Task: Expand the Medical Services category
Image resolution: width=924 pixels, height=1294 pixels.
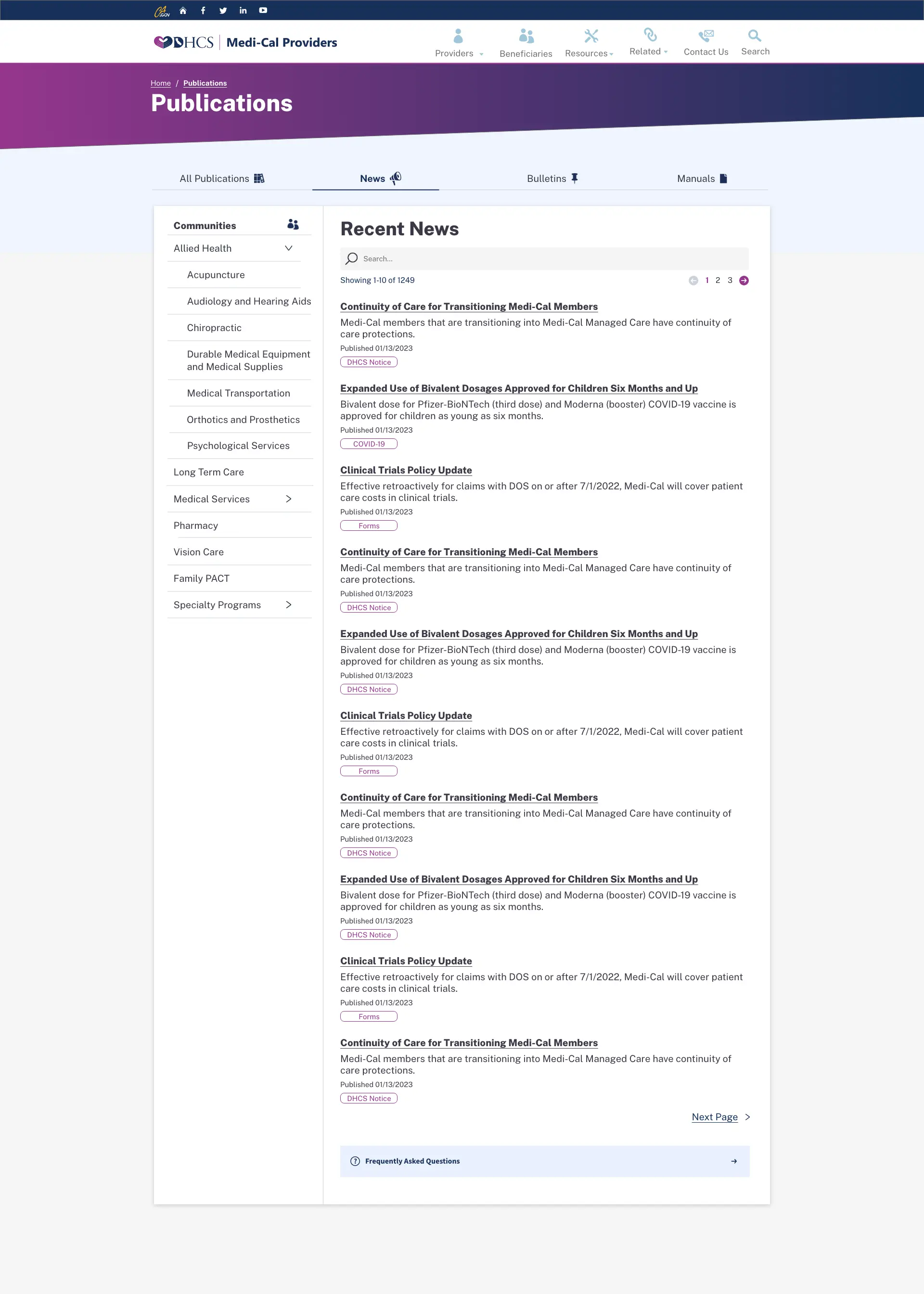Action: click(288, 499)
